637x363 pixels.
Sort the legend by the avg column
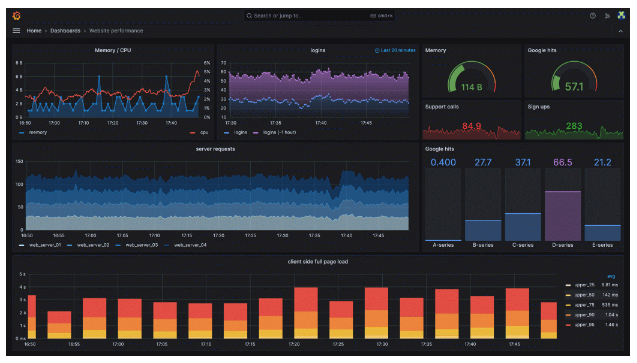611,276
